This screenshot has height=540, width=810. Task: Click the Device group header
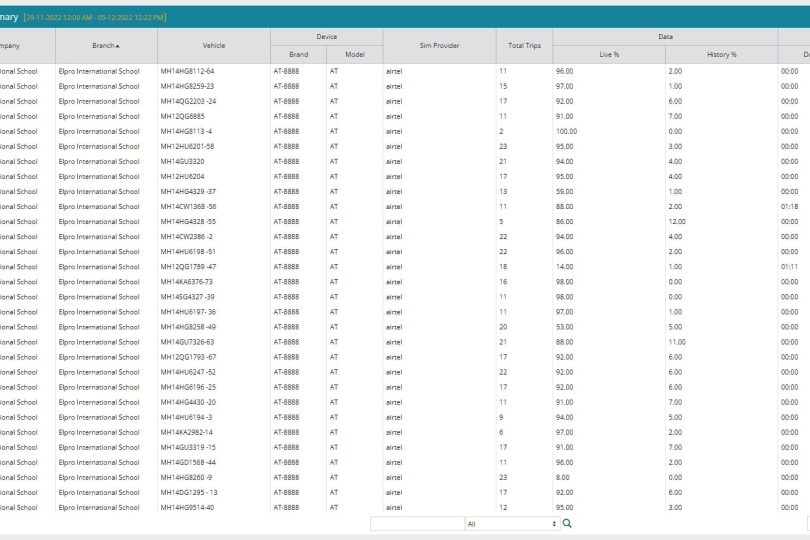click(x=326, y=36)
